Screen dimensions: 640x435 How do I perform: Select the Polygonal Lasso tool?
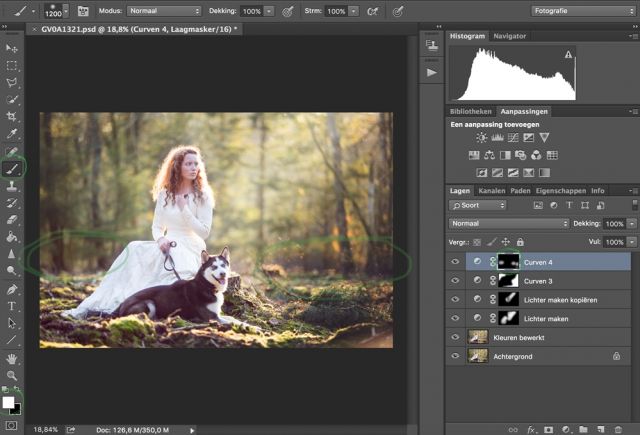[11, 82]
